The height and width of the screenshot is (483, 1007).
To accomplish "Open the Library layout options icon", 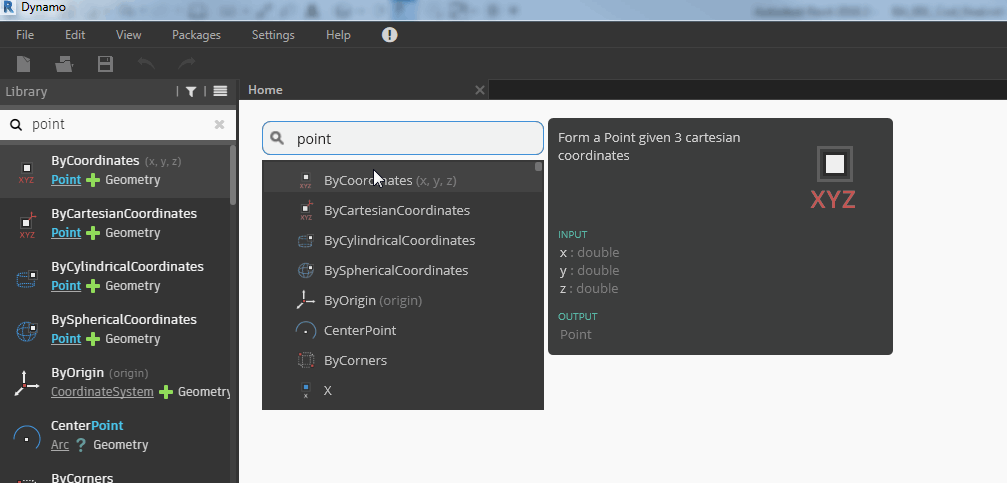I will [220, 91].
